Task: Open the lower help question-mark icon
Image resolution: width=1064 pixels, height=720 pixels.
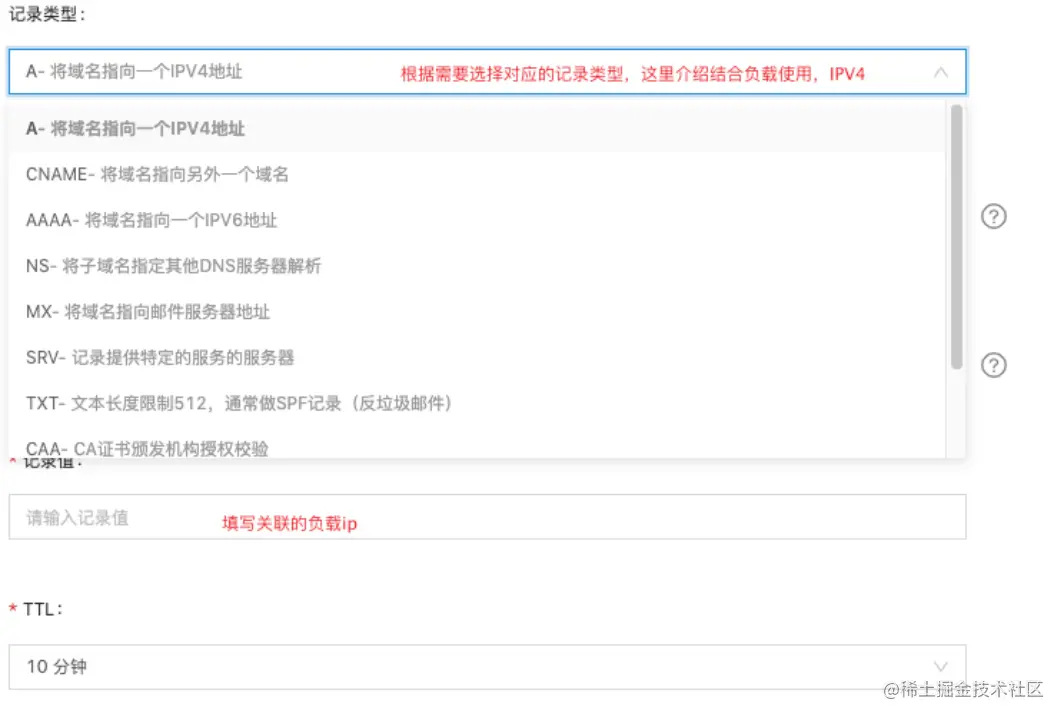Action: [x=993, y=365]
